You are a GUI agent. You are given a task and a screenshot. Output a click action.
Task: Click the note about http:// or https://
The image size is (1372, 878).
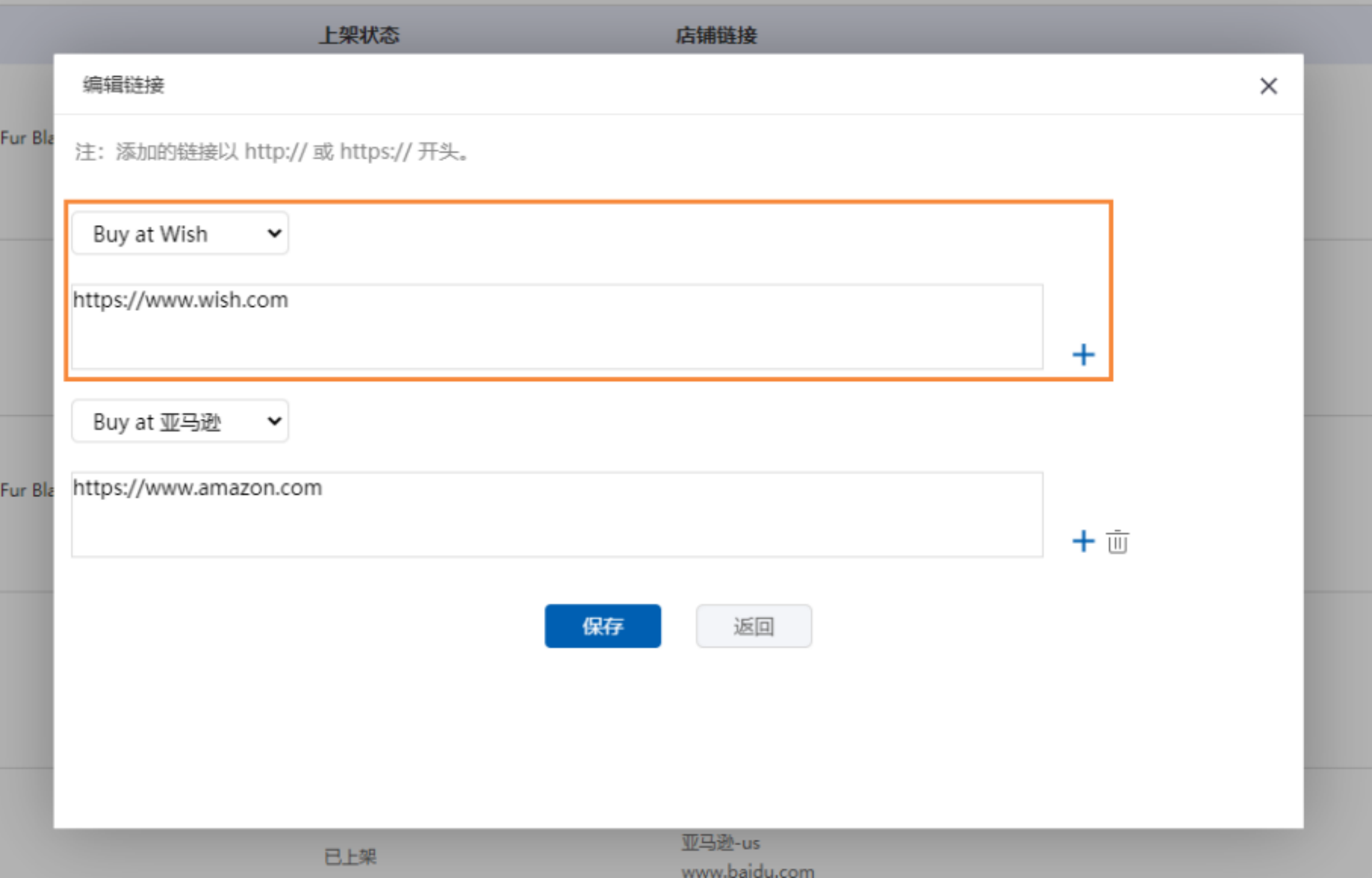pyautogui.click(x=272, y=152)
